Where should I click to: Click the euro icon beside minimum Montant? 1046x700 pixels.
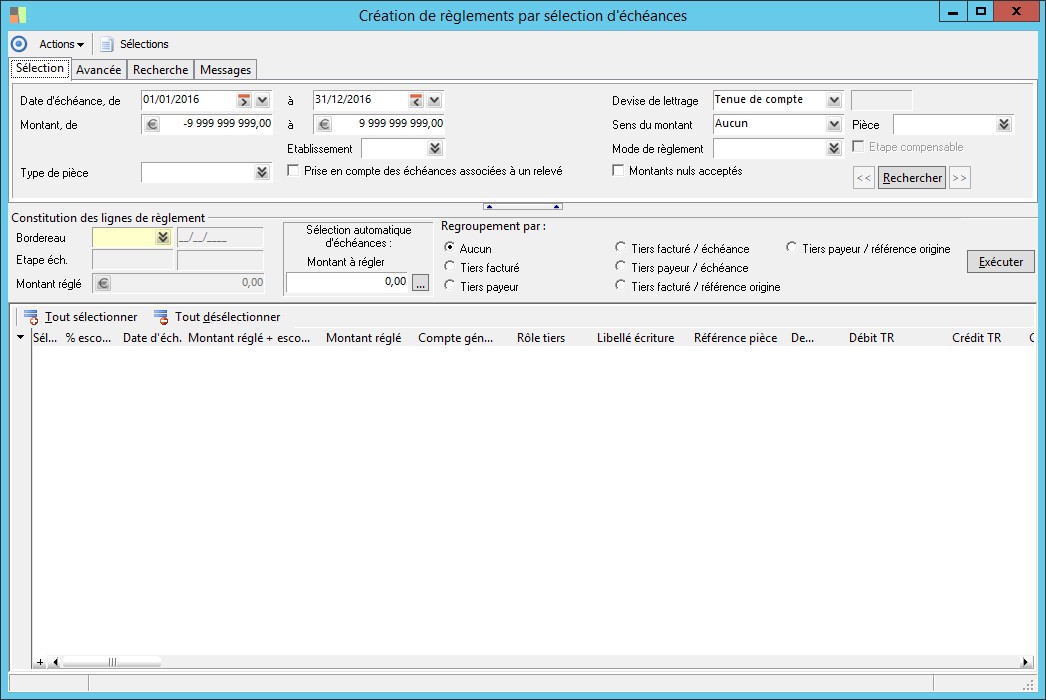(152, 125)
